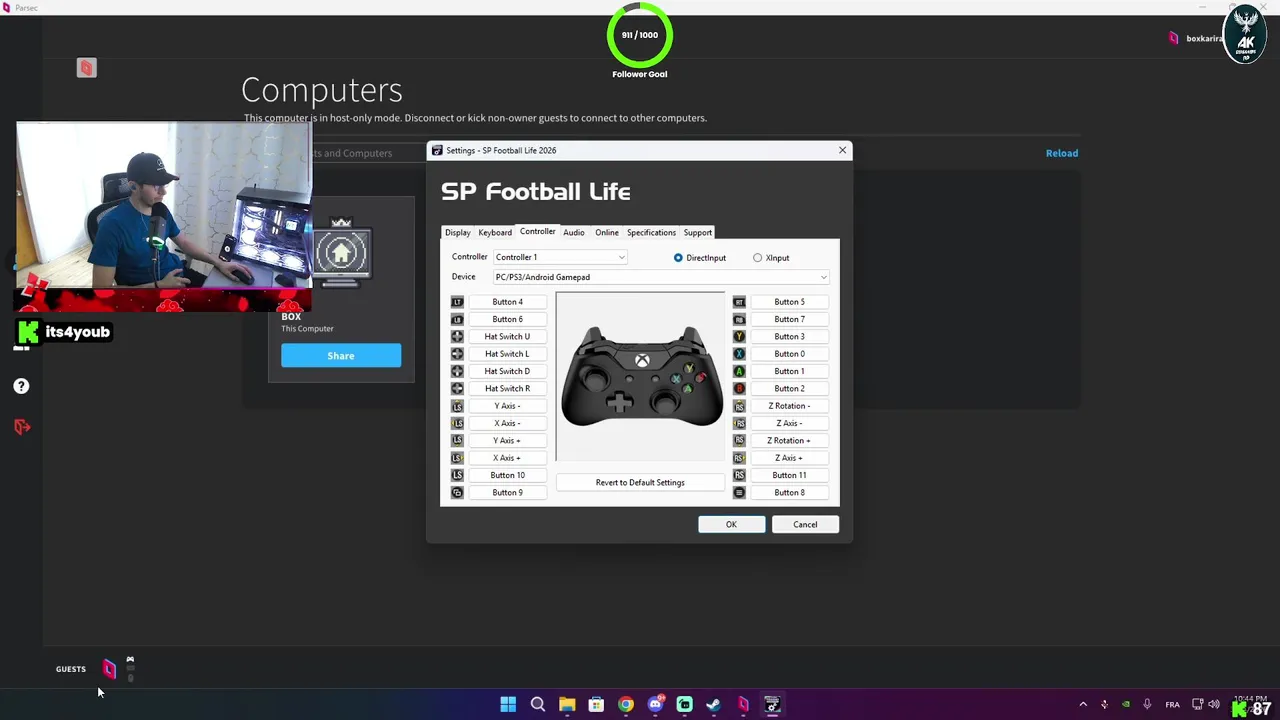Click Revert to Default Settings
This screenshot has width=1280, height=720.
coord(640,482)
